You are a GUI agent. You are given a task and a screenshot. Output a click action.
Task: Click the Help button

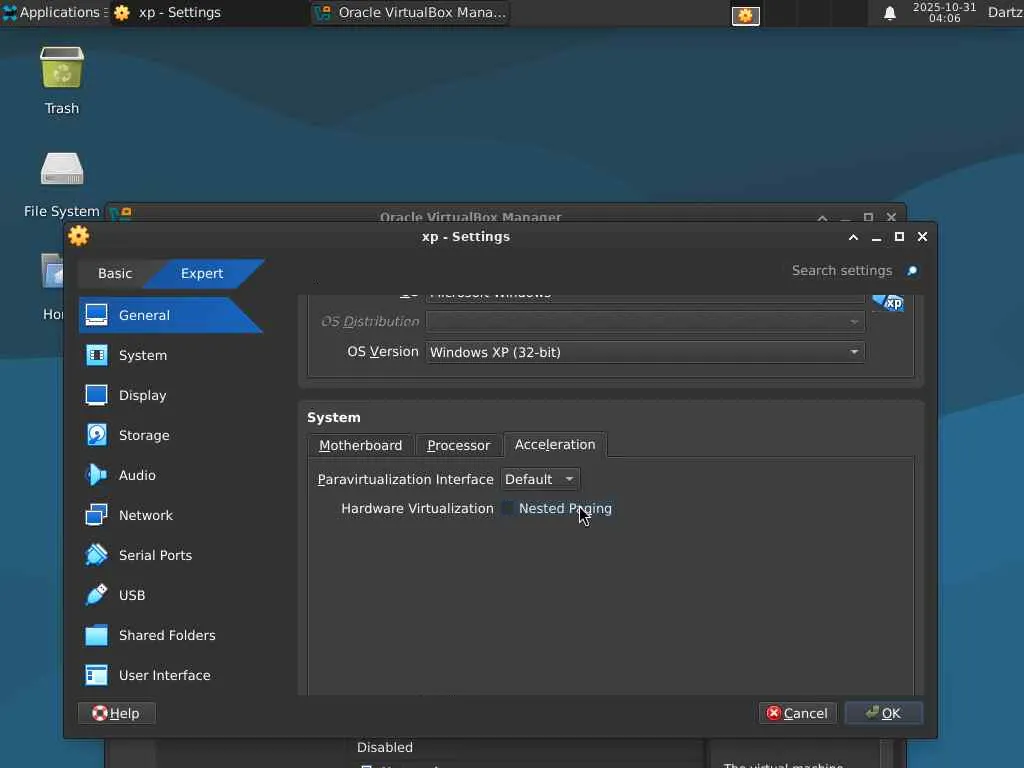click(x=117, y=713)
